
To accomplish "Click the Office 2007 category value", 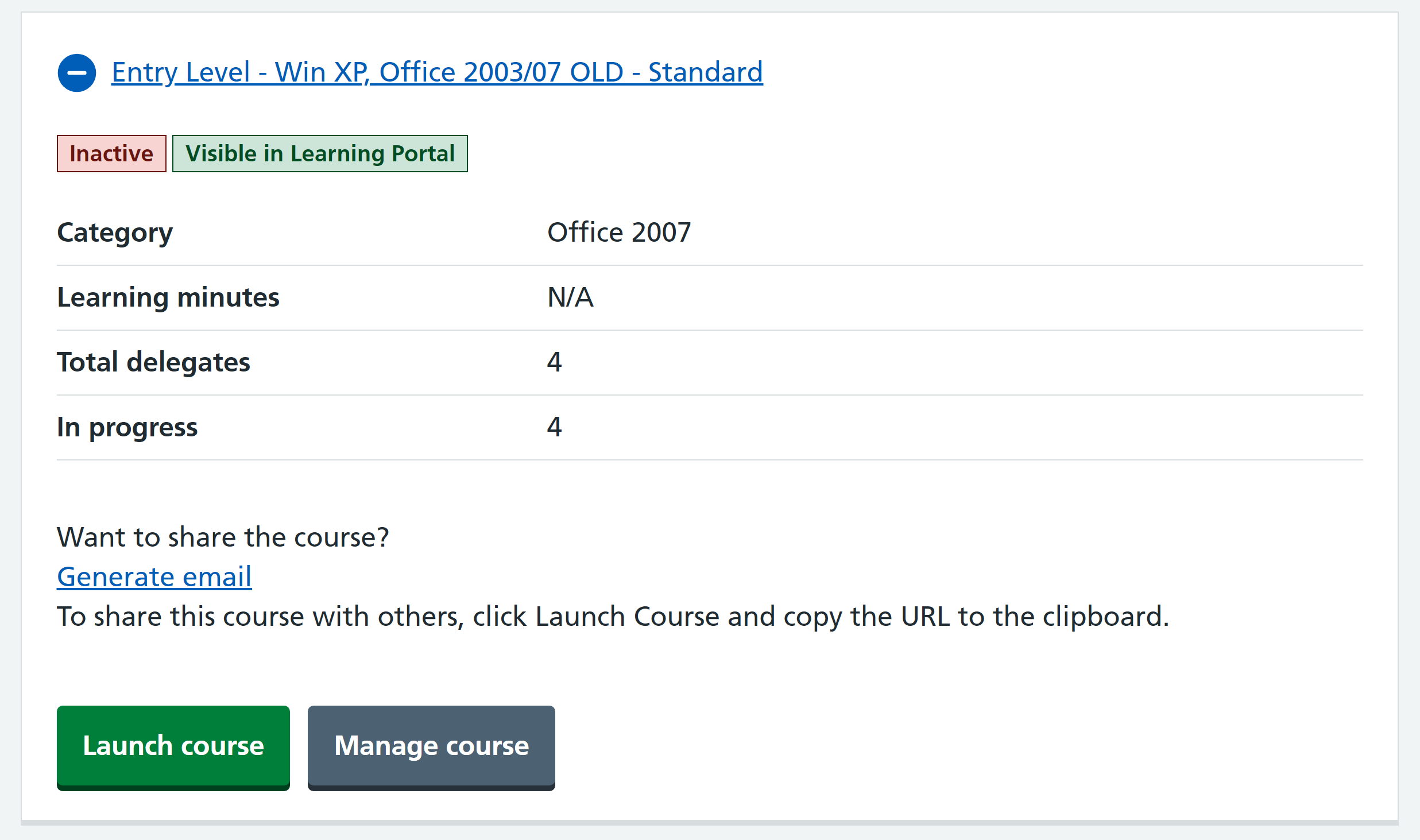I will [x=618, y=233].
